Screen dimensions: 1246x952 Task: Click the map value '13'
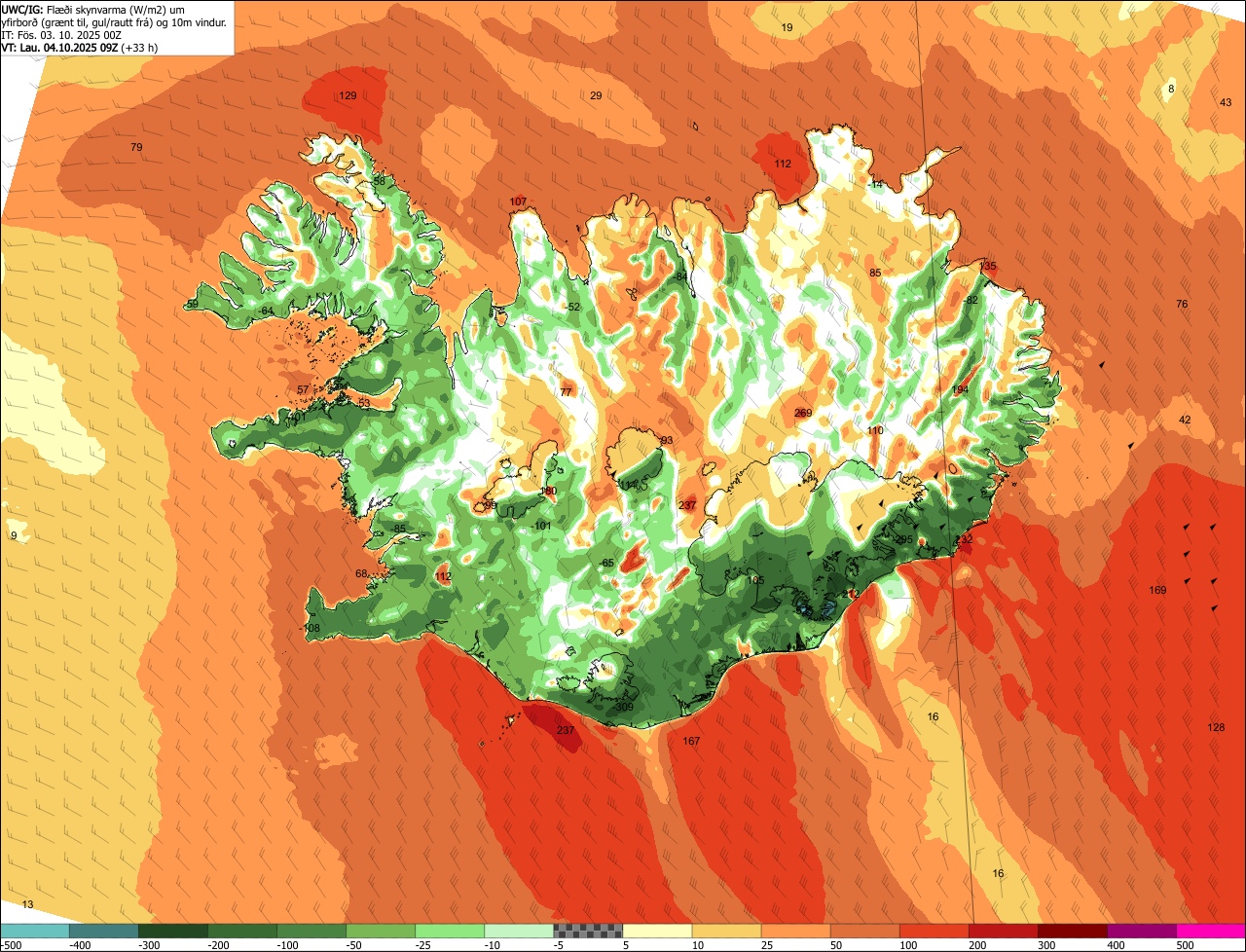pyautogui.click(x=27, y=904)
